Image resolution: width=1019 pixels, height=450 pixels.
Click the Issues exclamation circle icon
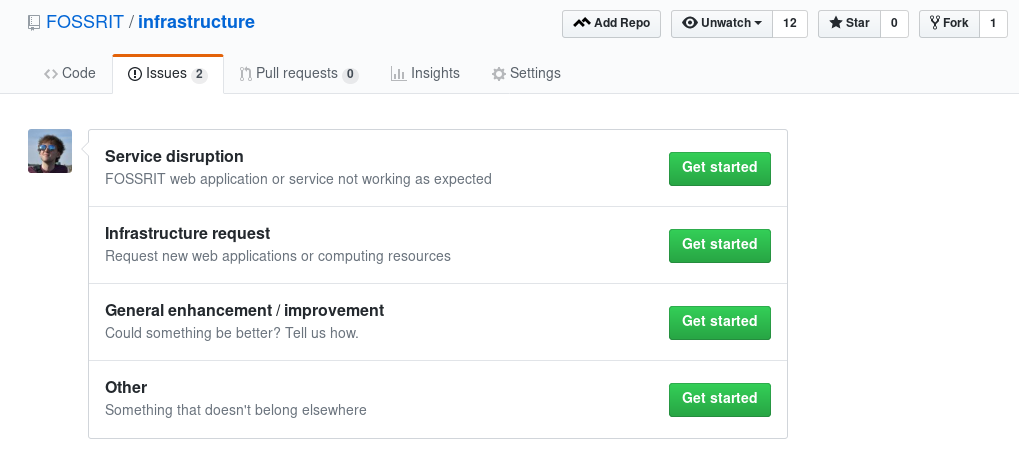(x=135, y=74)
